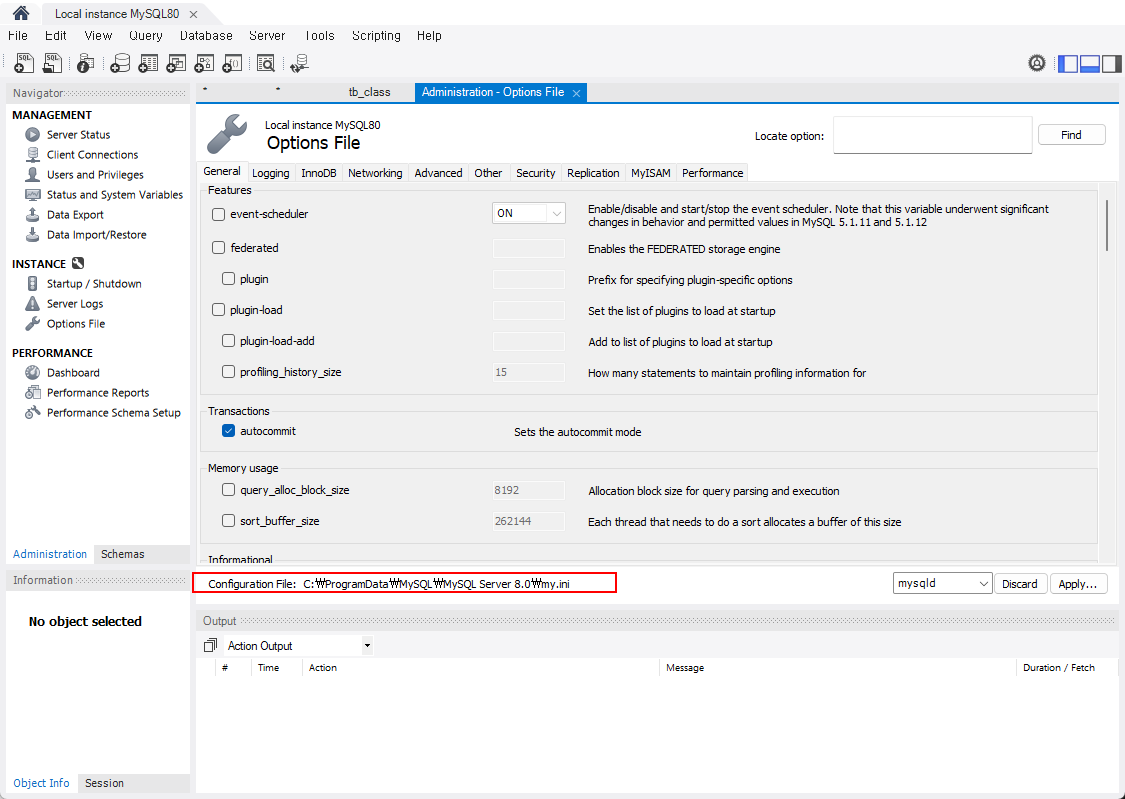
Task: Close Administration - Options File tab
Action: pos(576,93)
